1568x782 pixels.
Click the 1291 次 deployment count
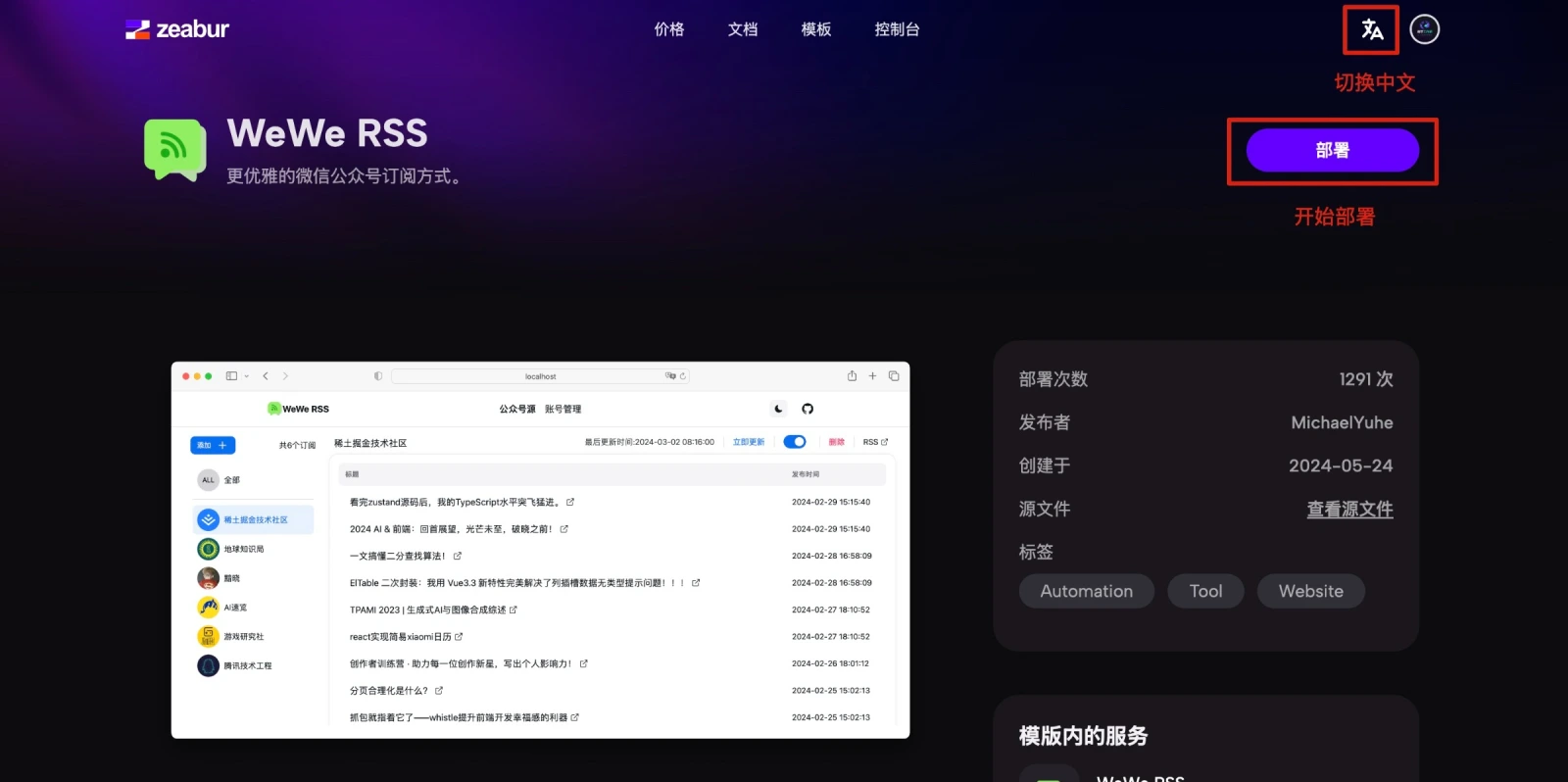coord(1366,379)
